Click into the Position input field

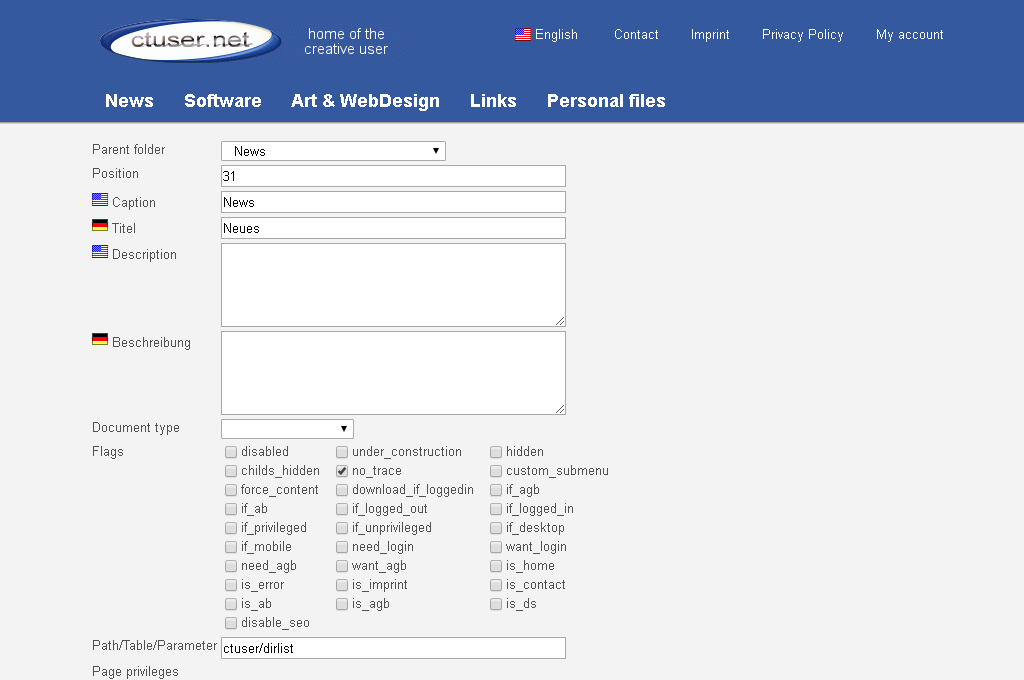pos(393,176)
